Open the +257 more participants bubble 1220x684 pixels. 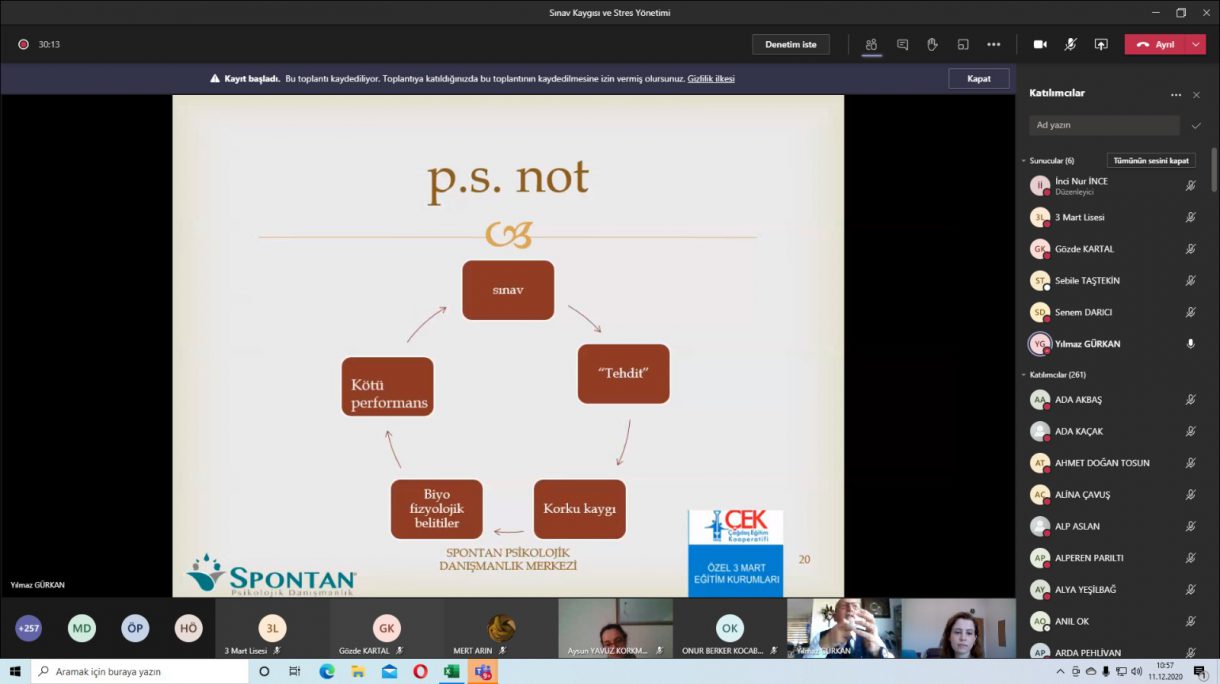click(x=29, y=628)
